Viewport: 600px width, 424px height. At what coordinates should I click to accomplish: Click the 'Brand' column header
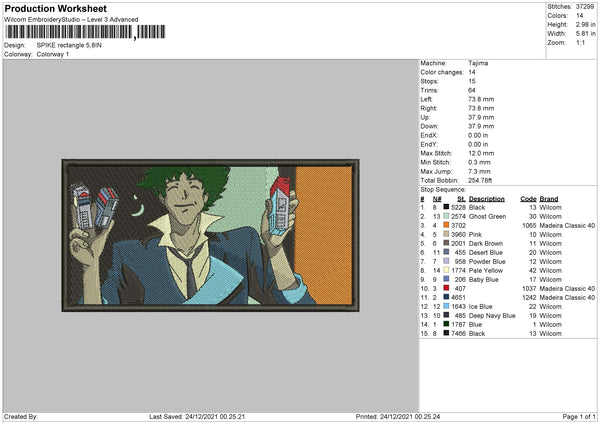(x=549, y=199)
